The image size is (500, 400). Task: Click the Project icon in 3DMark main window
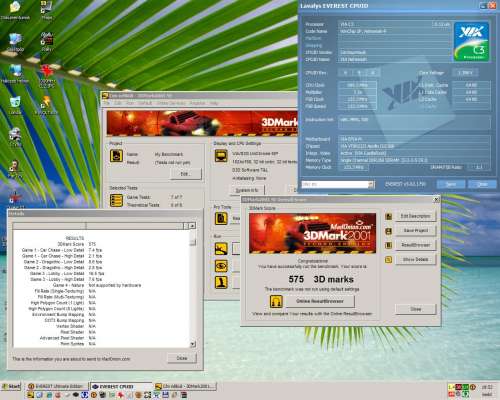(116, 156)
